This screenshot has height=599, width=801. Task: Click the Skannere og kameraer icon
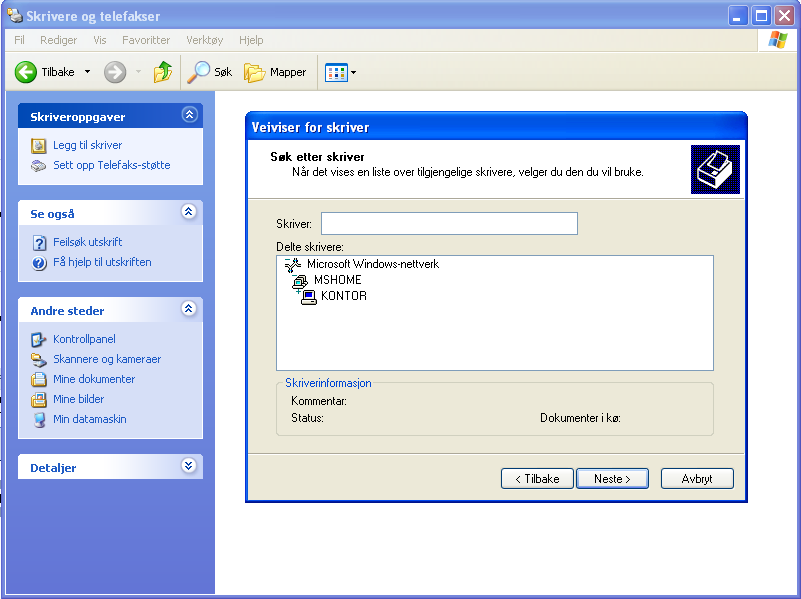(x=38, y=360)
